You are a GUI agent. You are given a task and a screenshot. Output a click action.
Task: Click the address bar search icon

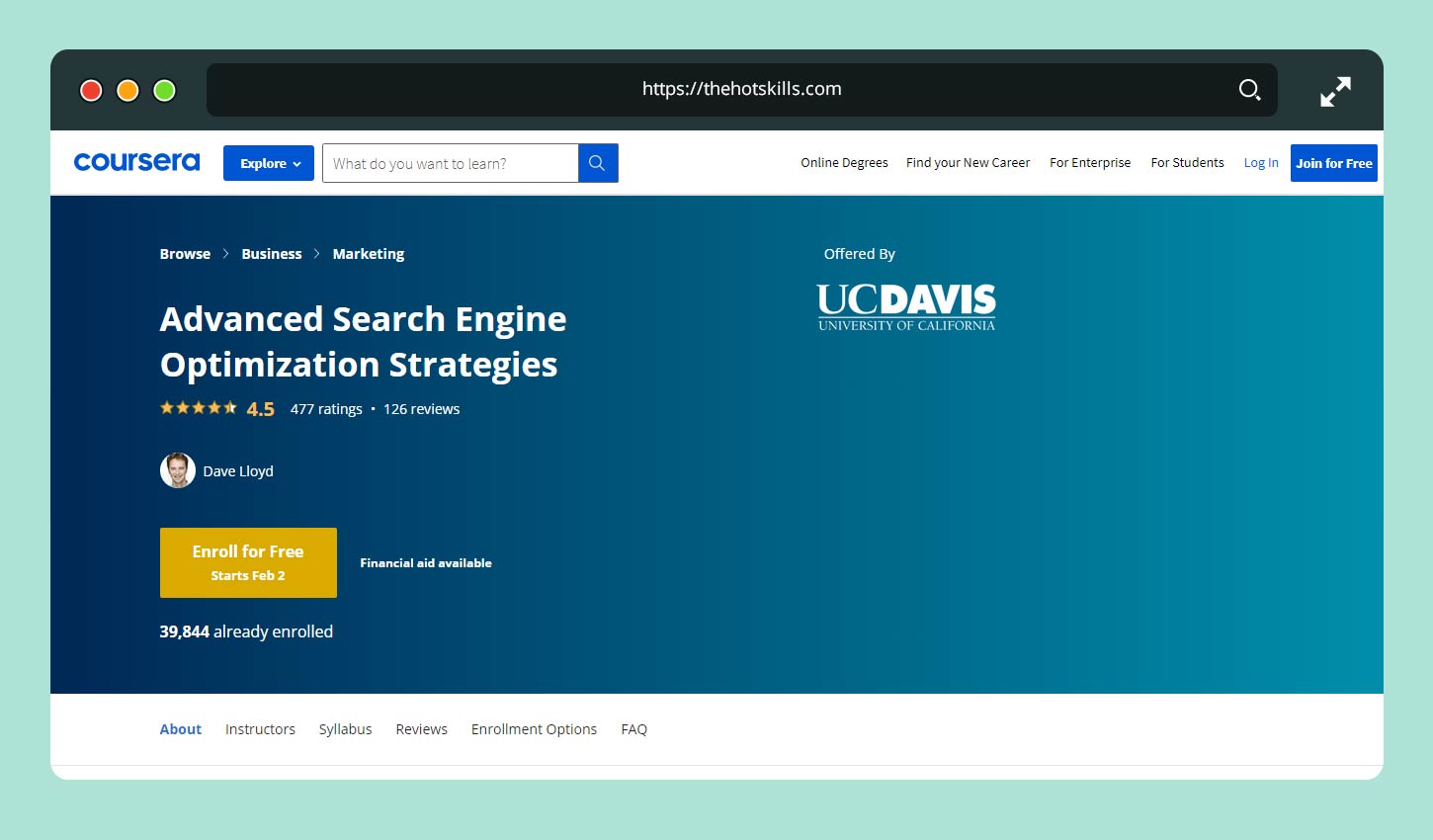[x=1249, y=90]
